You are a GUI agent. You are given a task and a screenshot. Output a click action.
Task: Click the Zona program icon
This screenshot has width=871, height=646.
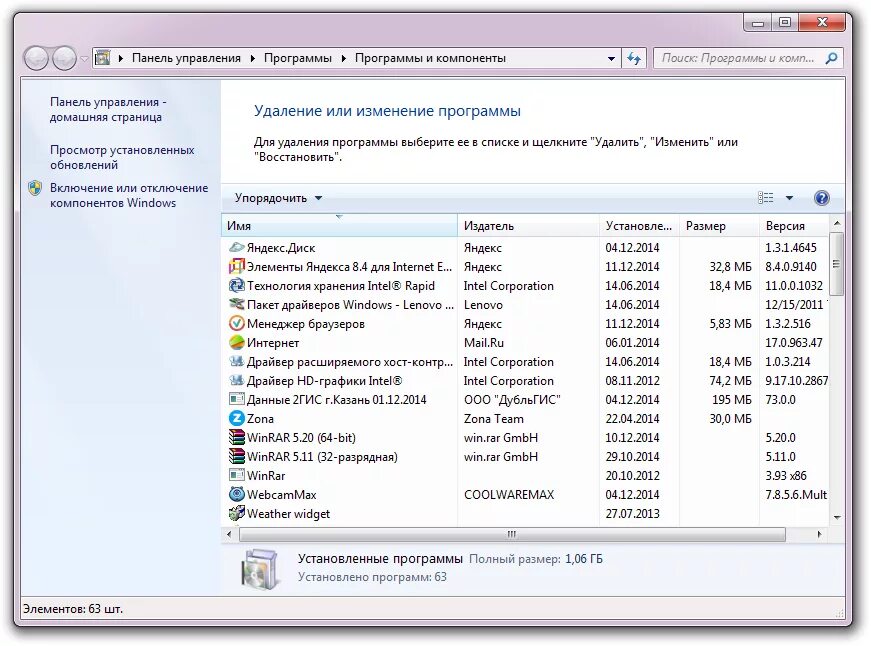click(x=237, y=418)
